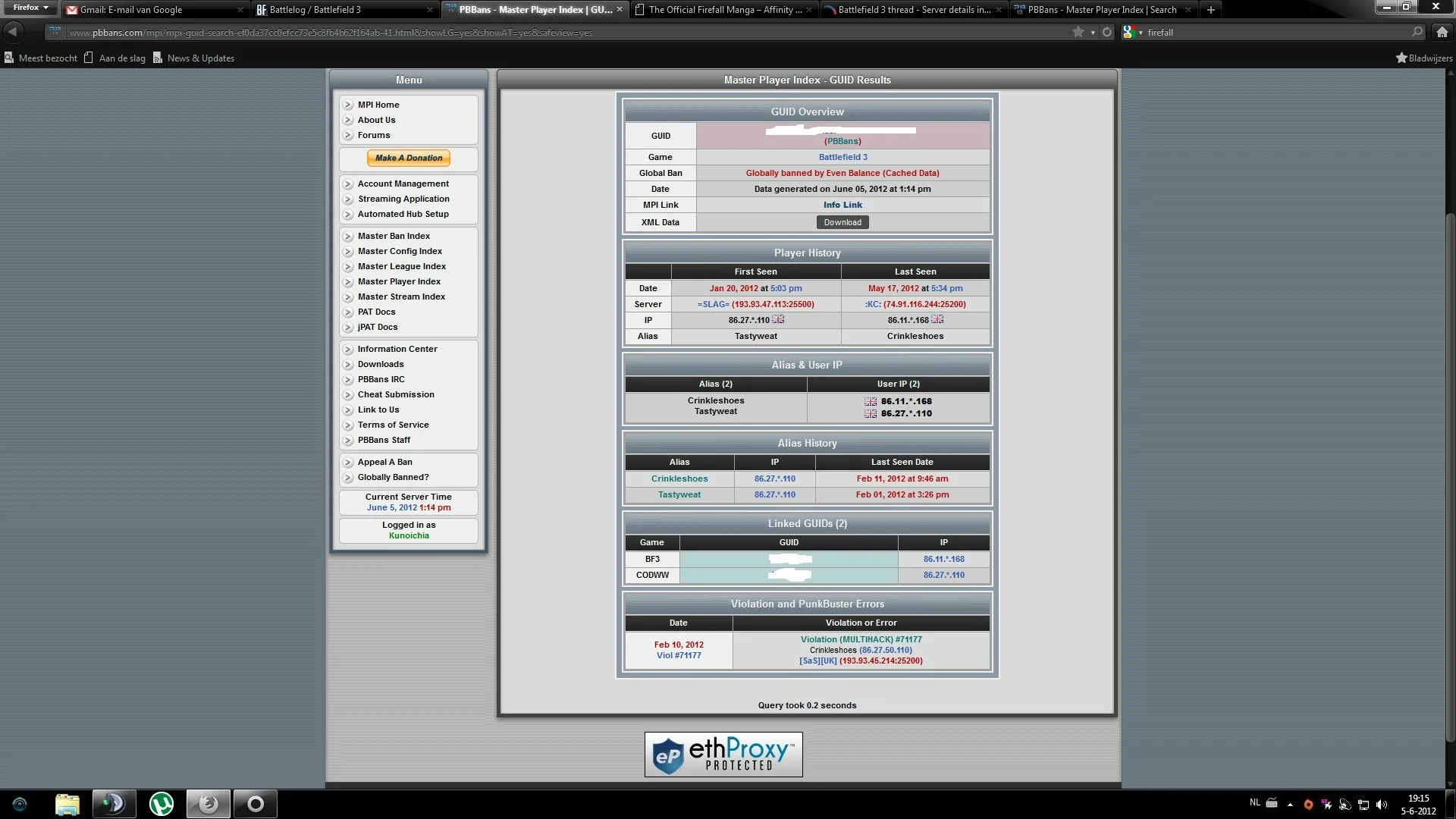Click the Bladwijzers star icon

click(x=1401, y=58)
